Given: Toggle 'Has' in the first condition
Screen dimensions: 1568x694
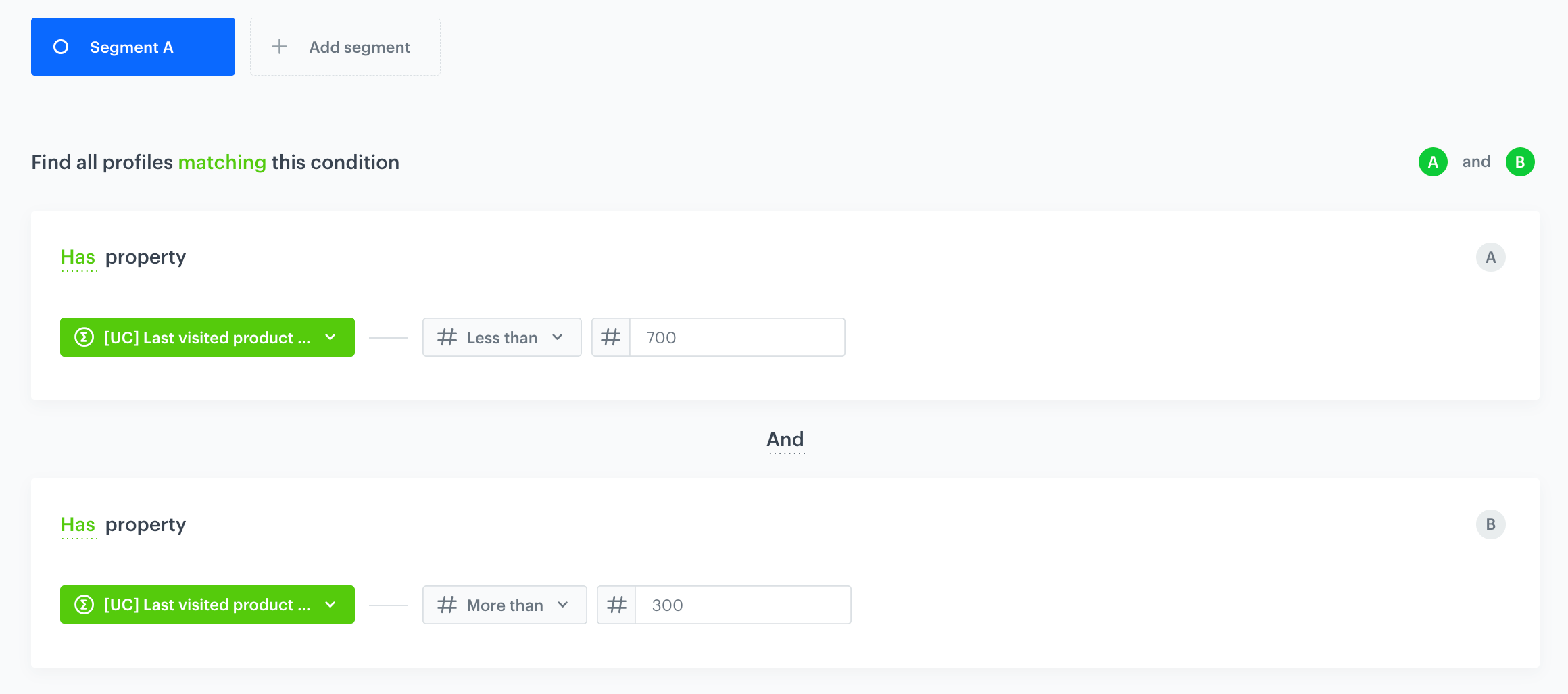Looking at the screenshot, I should (x=78, y=257).
